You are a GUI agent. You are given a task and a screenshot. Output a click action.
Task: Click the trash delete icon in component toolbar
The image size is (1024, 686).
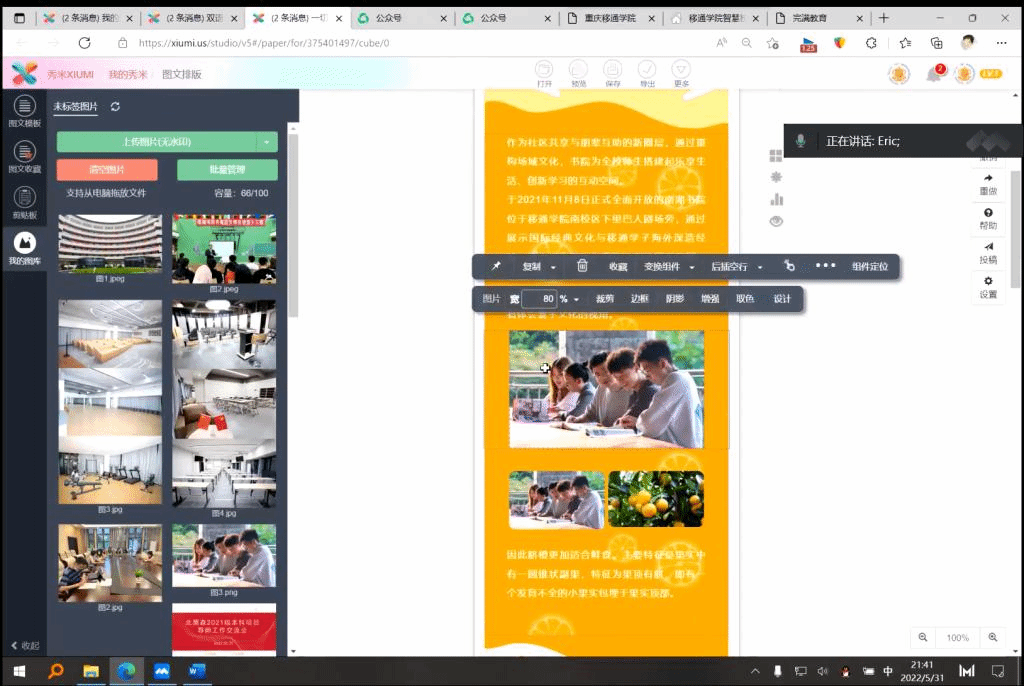coord(582,266)
